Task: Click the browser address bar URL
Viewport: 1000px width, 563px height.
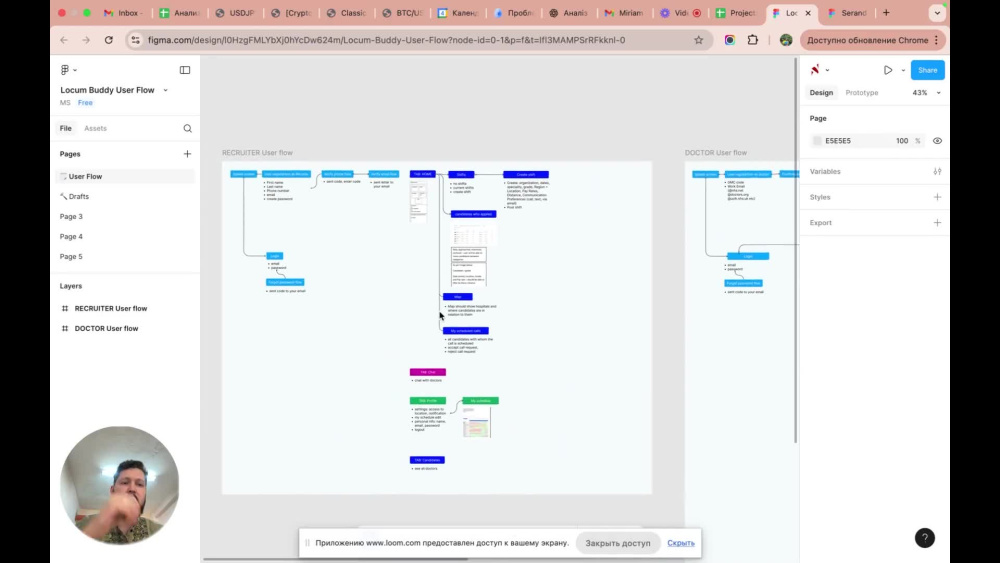Action: coord(386,40)
